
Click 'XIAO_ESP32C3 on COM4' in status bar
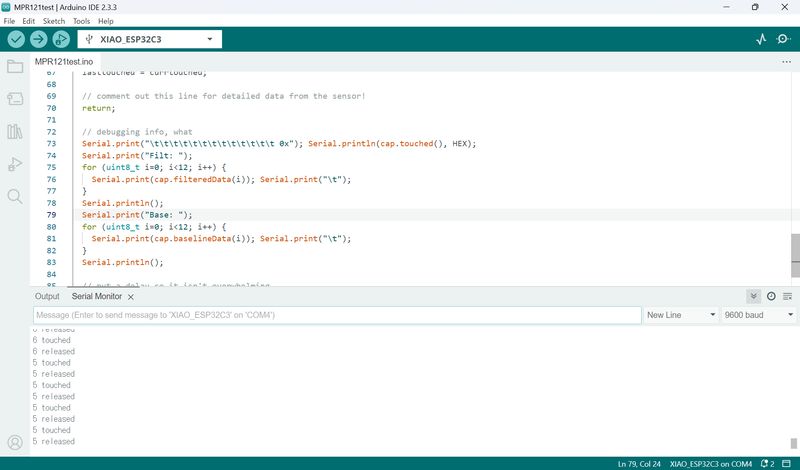[x=711, y=464]
